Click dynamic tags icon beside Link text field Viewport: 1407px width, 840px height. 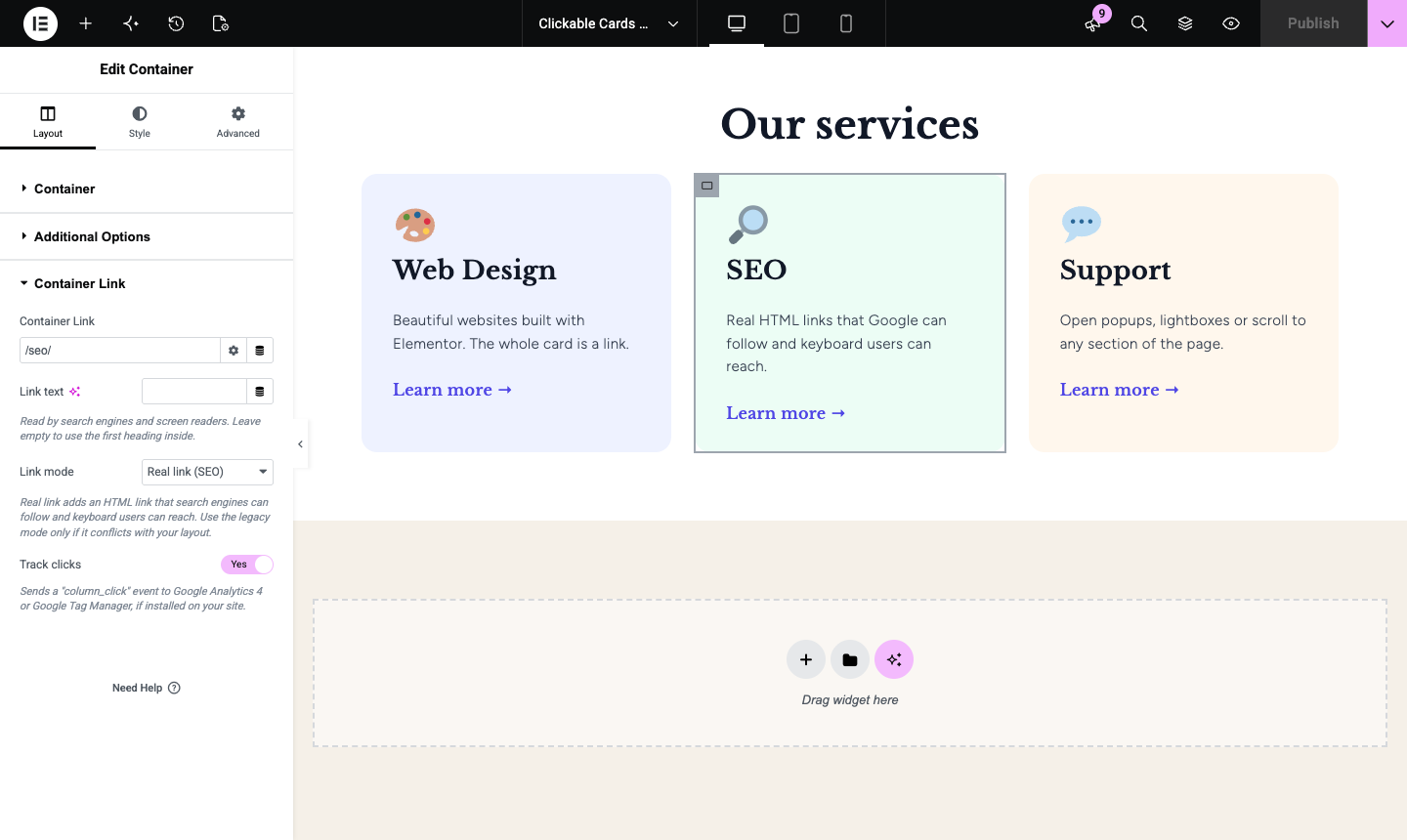(260, 392)
